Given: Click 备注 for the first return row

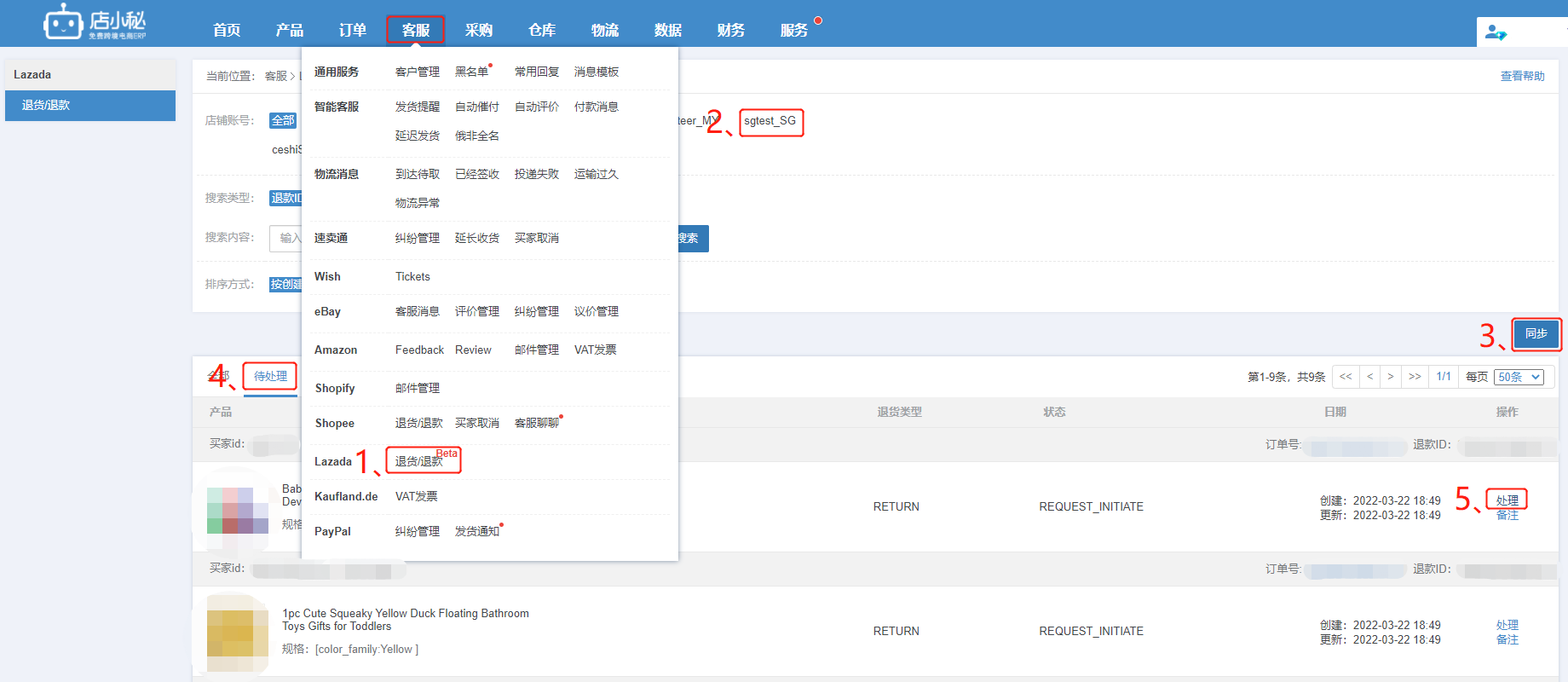Looking at the screenshot, I should pos(1507,515).
